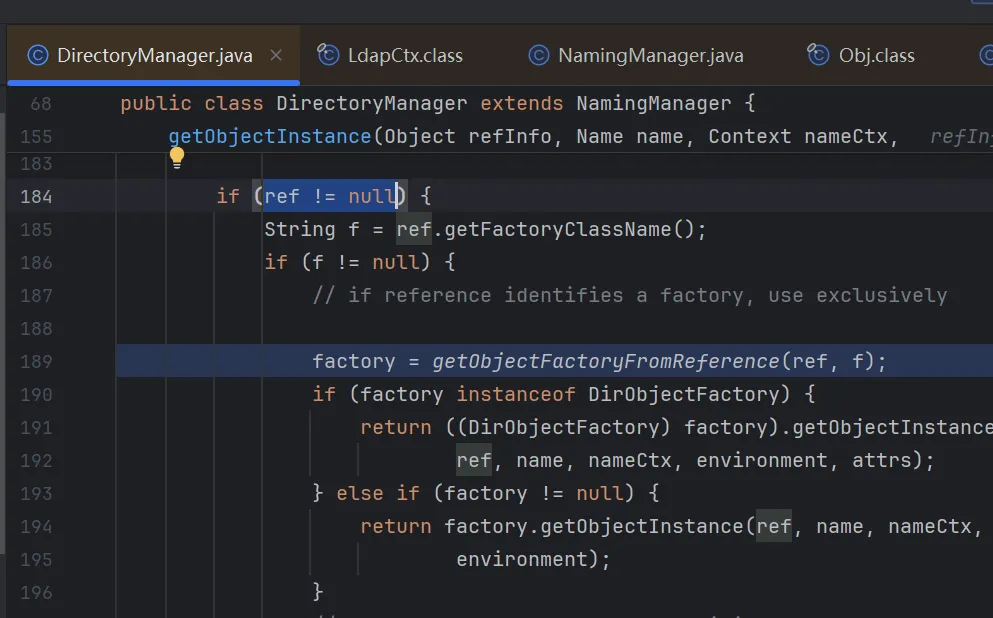This screenshot has width=993, height=618.
Task: Click the yellow lightbulb quick-fix icon
Action: point(177,158)
